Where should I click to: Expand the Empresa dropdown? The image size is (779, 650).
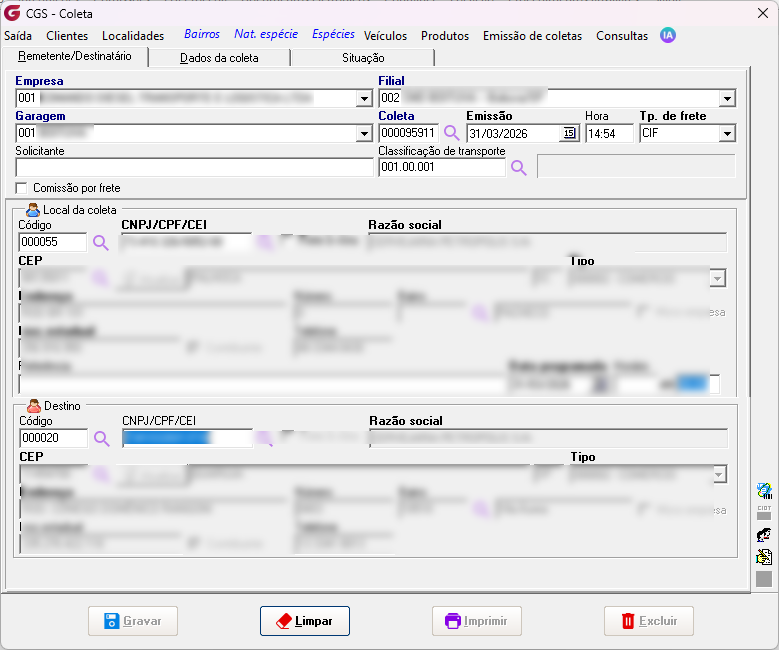[x=364, y=98]
